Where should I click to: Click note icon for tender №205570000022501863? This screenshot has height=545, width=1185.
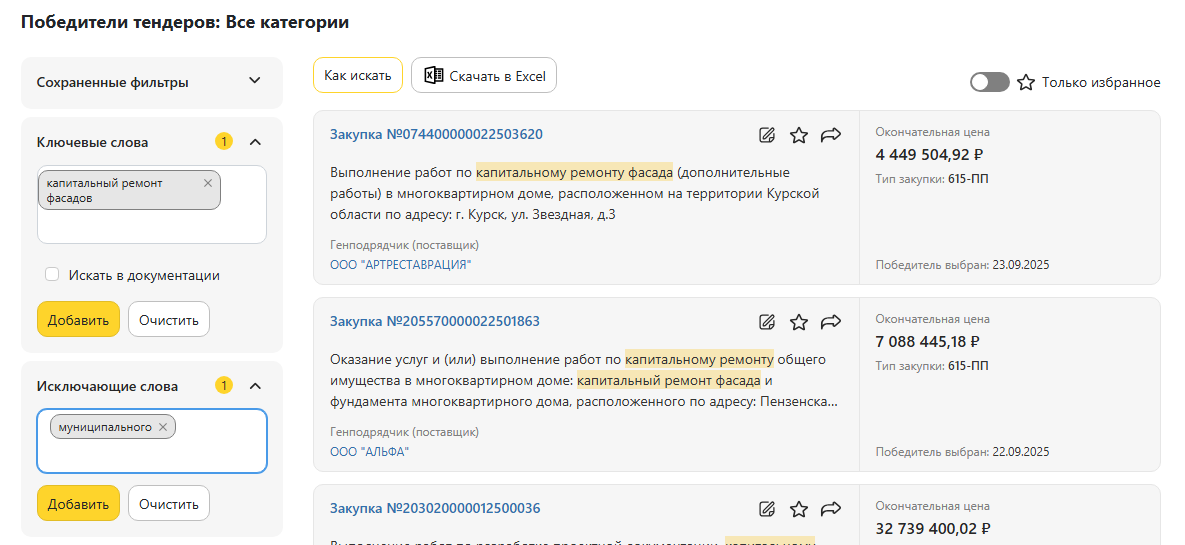767,322
